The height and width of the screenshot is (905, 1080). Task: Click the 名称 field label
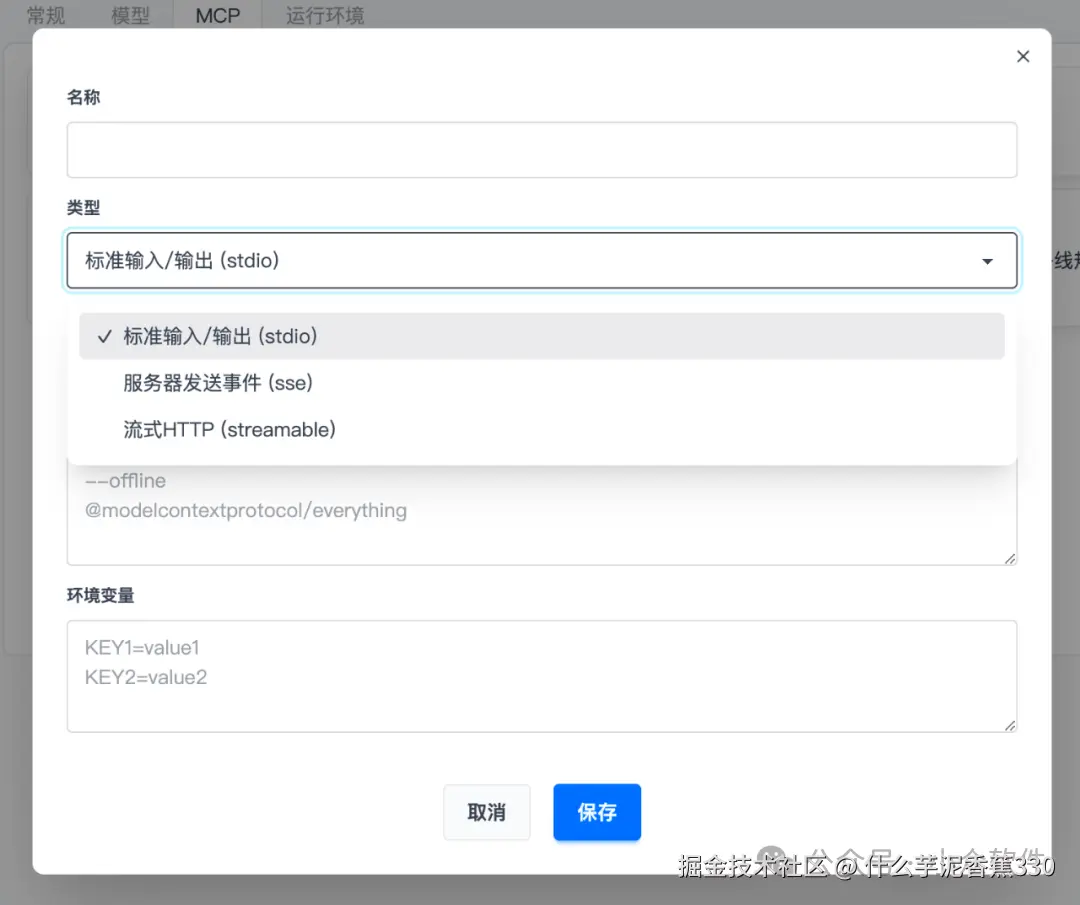click(x=83, y=96)
